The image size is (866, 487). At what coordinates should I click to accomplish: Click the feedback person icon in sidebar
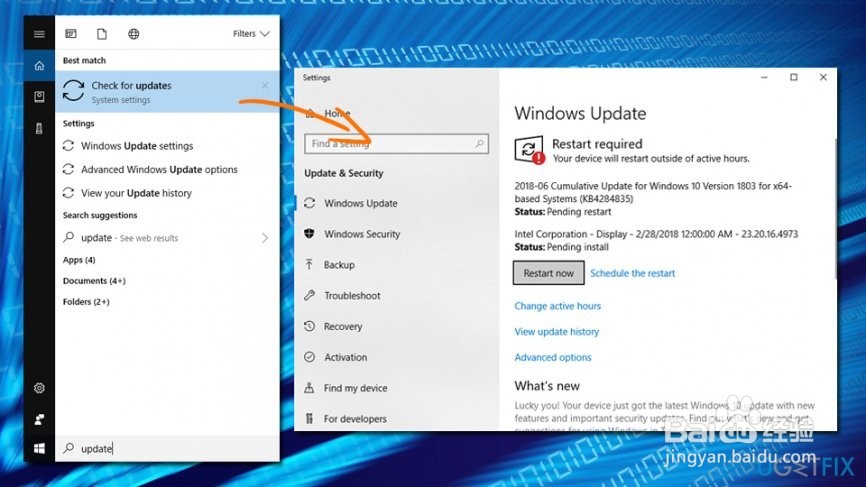pyautogui.click(x=39, y=420)
